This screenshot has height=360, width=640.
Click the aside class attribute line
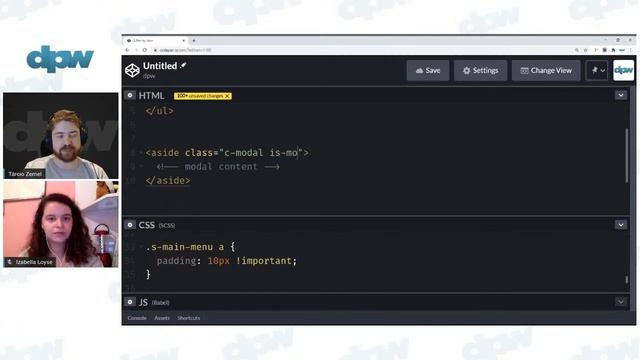227,153
